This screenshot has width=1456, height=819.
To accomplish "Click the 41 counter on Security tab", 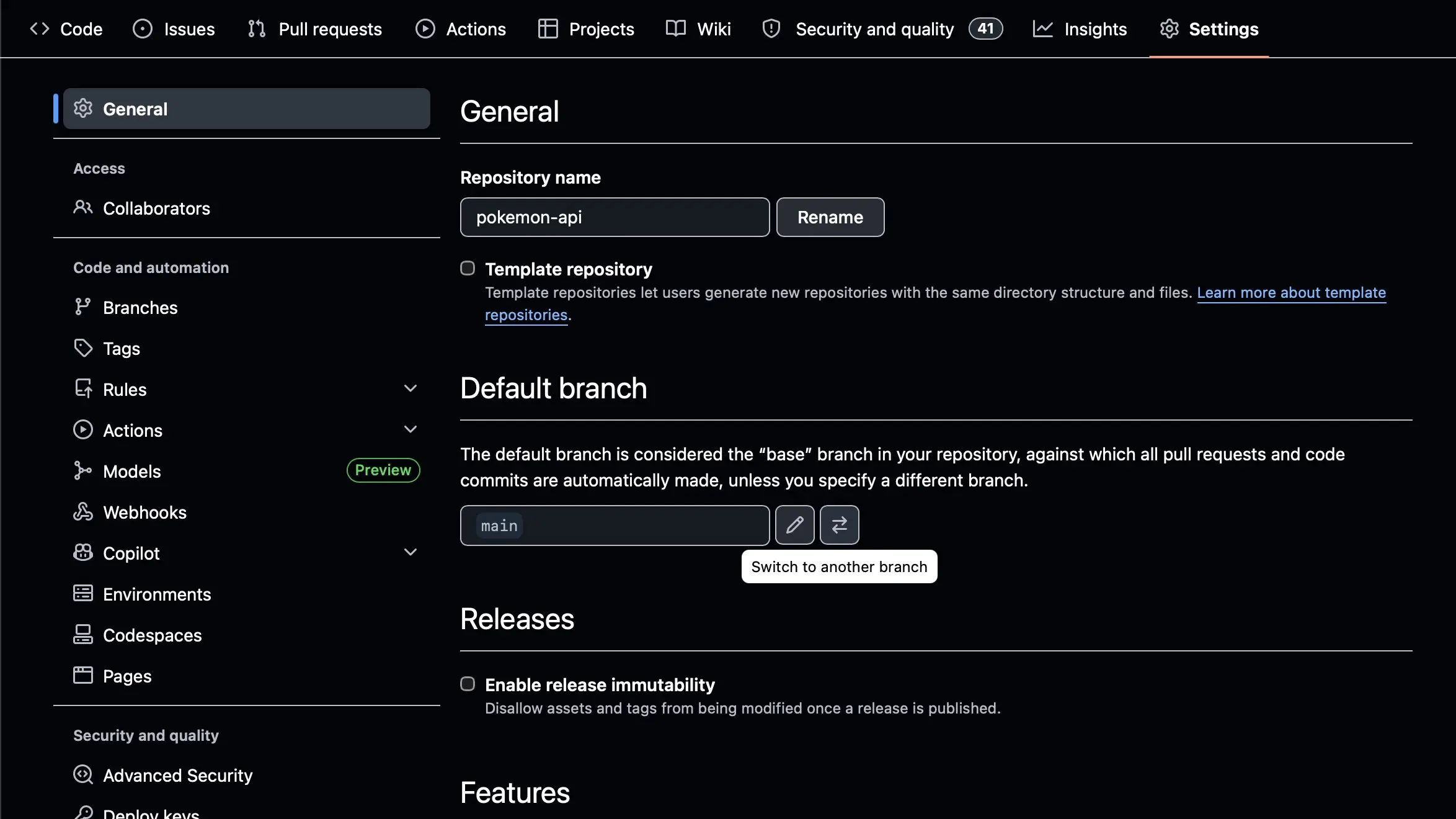I will 985,29.
